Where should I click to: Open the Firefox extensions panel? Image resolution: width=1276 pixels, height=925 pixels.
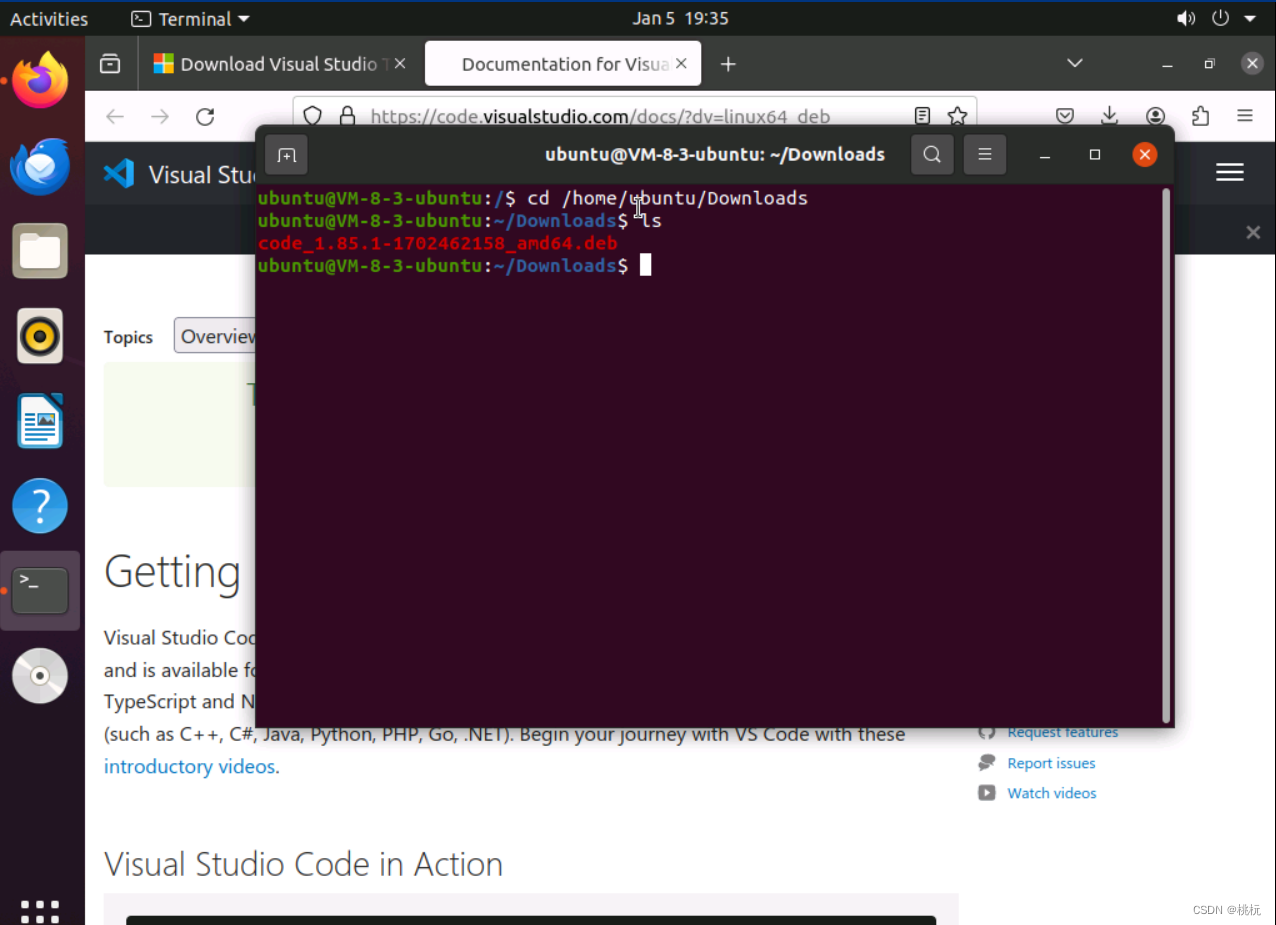[x=1200, y=116]
